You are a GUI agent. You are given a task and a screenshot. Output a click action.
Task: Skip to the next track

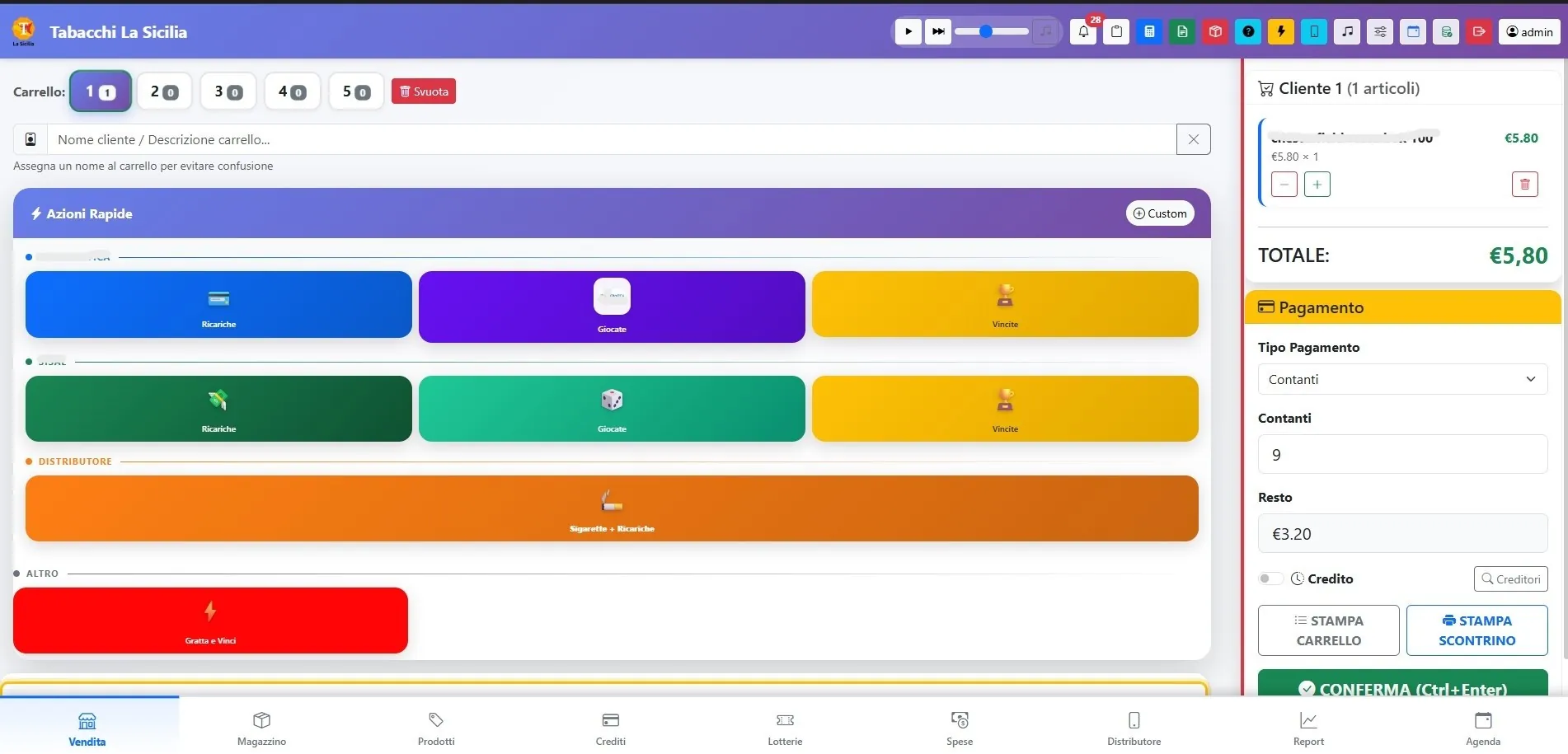coord(938,32)
